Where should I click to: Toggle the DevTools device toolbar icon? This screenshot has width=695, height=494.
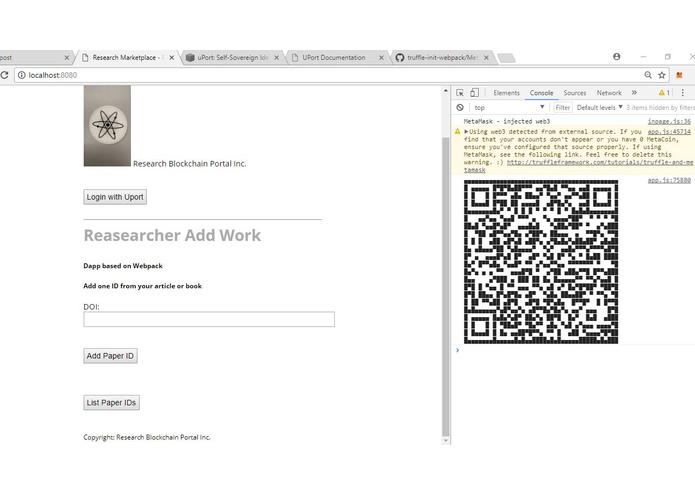474,93
